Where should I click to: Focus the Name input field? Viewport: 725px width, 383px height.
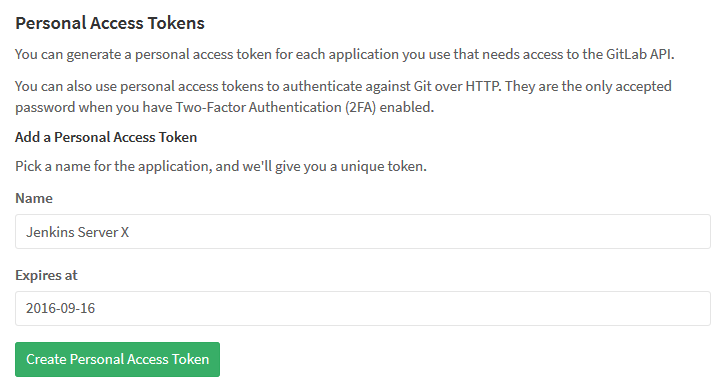[x=362, y=231]
